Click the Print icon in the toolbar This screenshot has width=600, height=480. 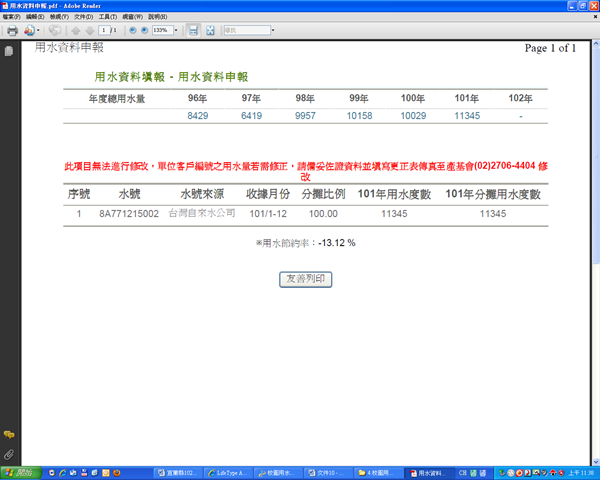point(12,30)
